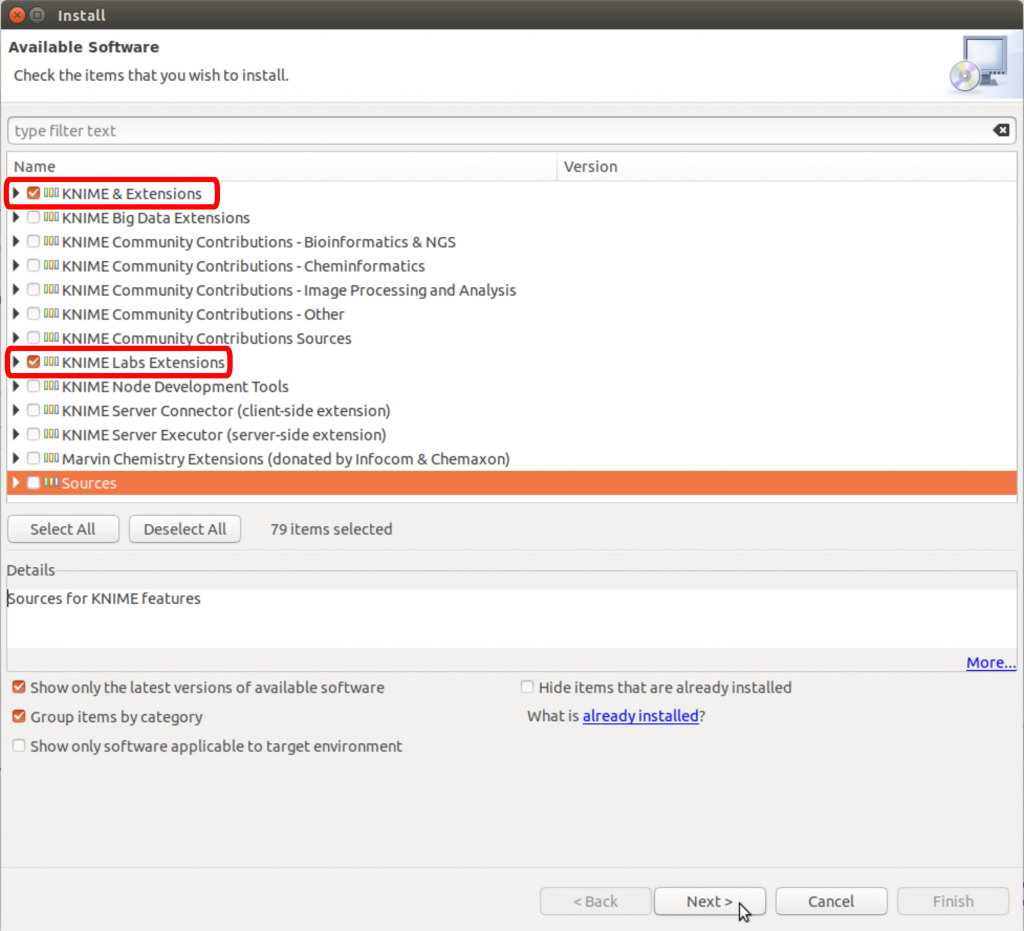The height and width of the screenshot is (931, 1024).
Task: Click the category icon beside Bioinformatics & NGS
Action: (x=51, y=242)
